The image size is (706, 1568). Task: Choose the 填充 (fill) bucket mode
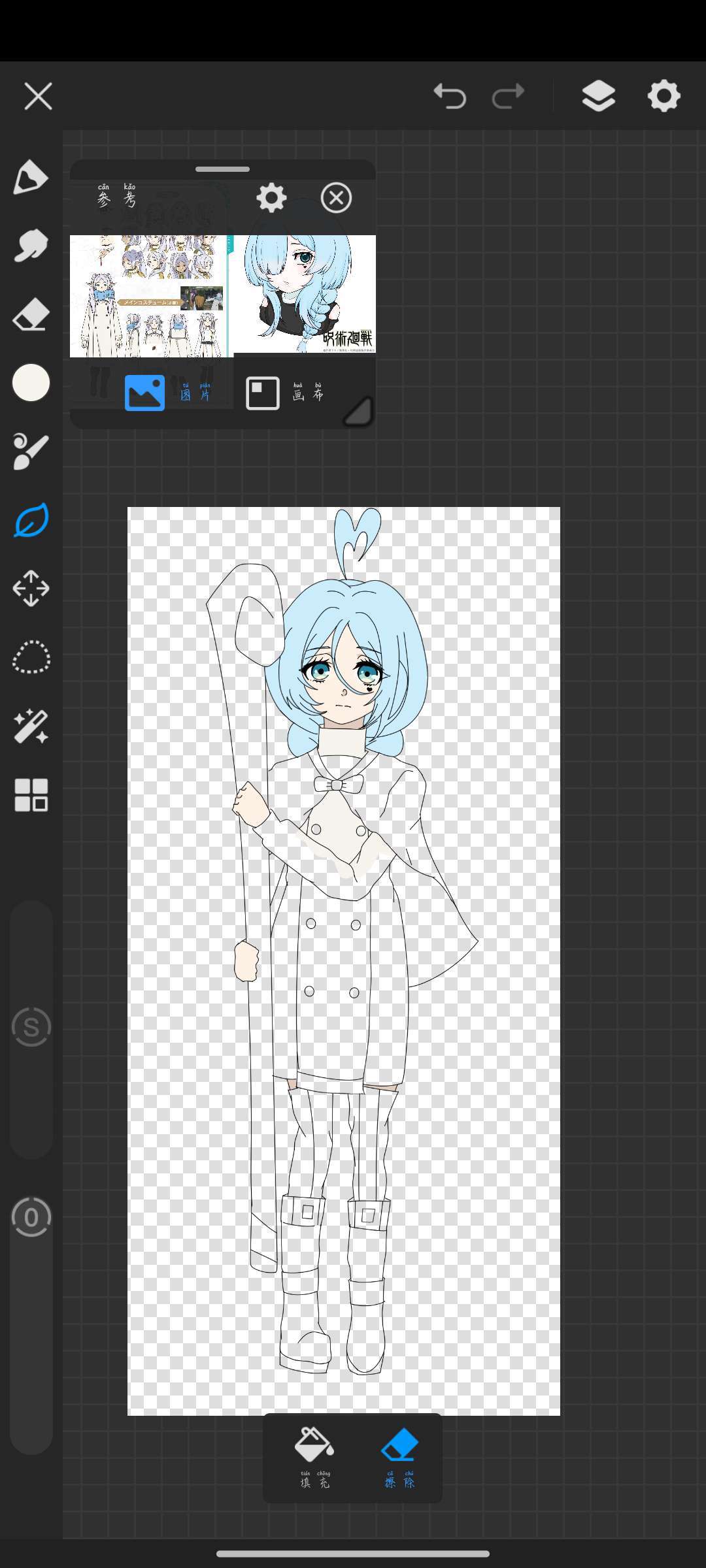click(314, 1457)
